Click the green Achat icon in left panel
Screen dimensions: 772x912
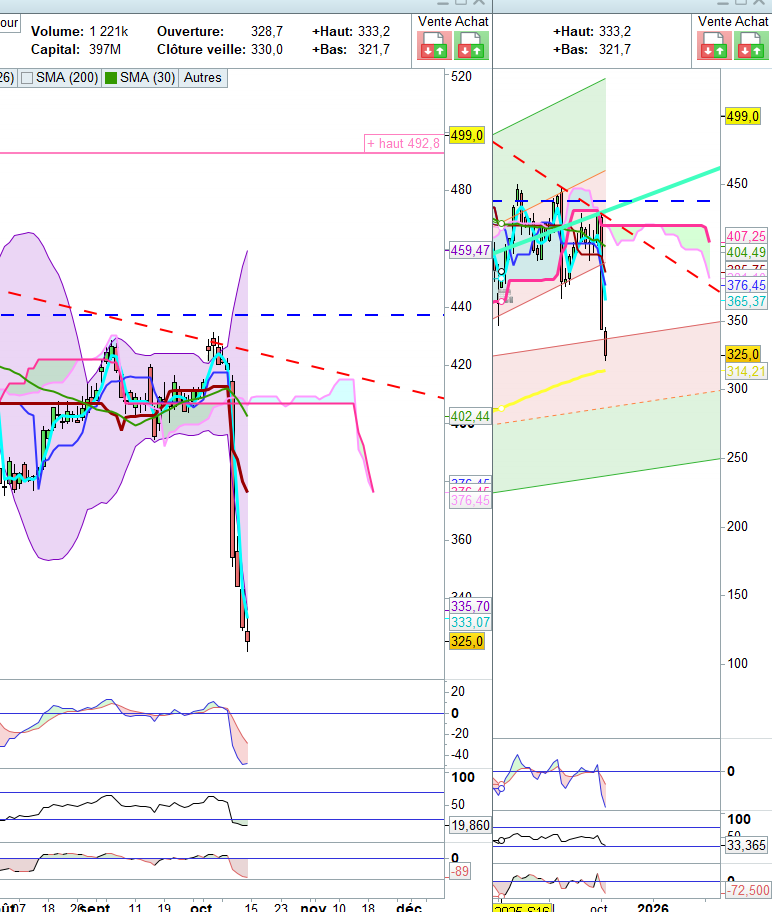coord(468,45)
